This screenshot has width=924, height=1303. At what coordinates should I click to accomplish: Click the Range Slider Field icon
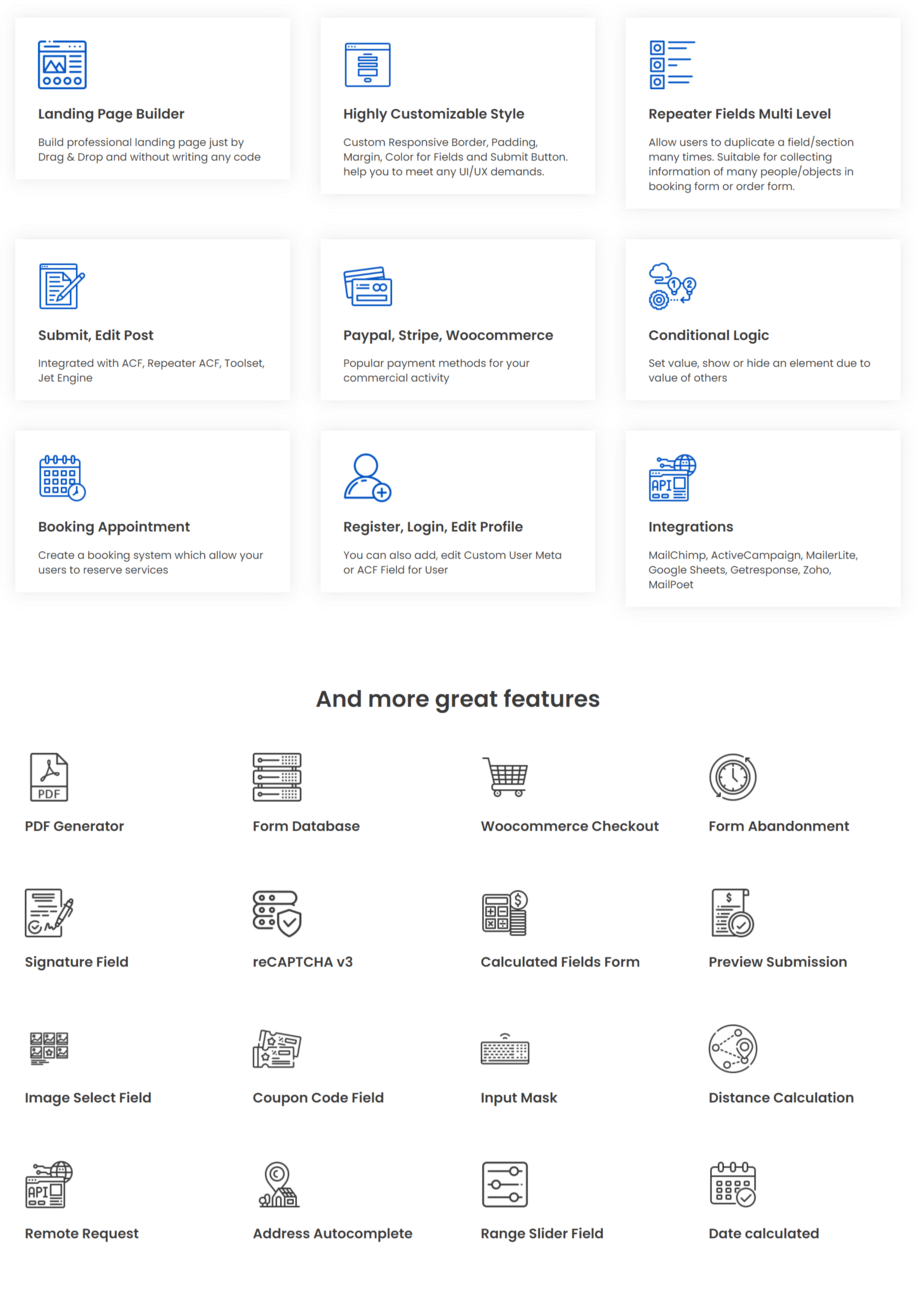tap(505, 1185)
